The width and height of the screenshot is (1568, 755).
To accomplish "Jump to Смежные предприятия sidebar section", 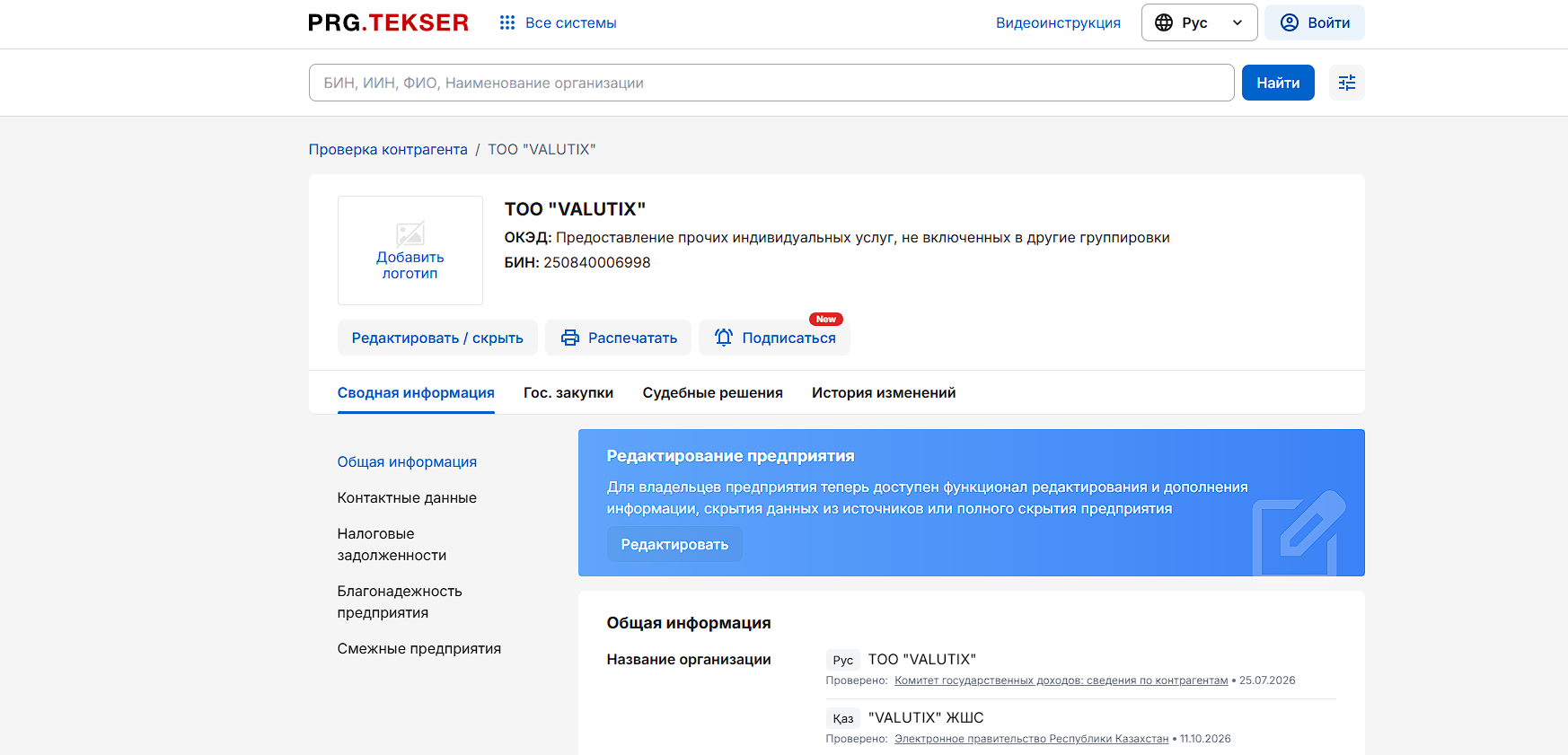I will coord(419,648).
